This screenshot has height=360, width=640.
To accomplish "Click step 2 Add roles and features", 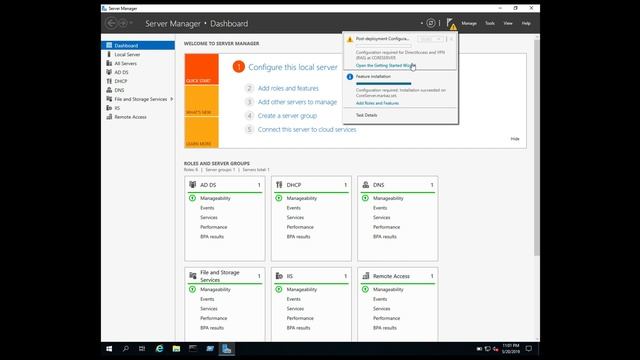I will tap(288, 88).
